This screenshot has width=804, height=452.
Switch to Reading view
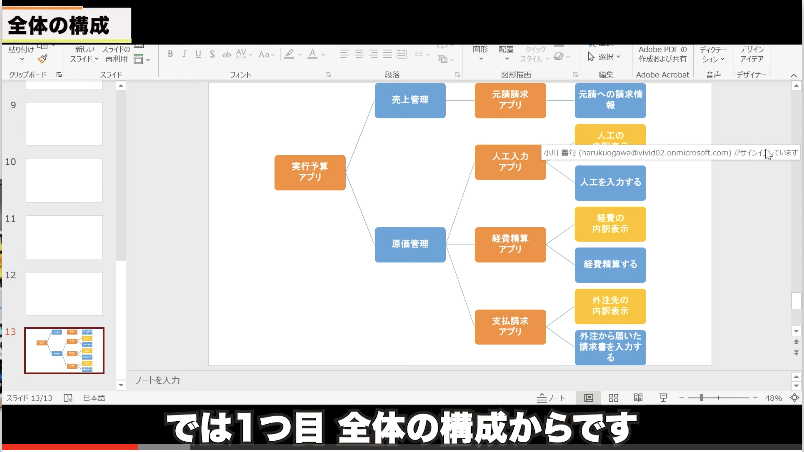(x=636, y=398)
